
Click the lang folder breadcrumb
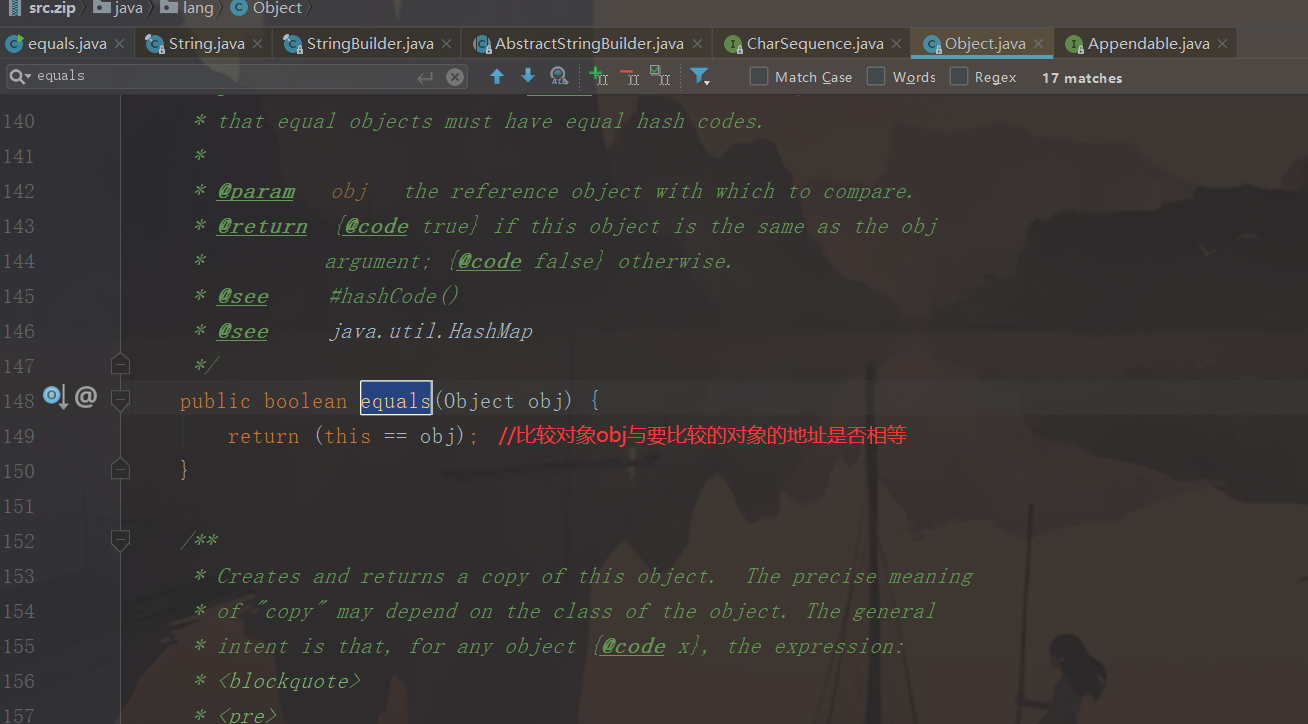point(187,8)
